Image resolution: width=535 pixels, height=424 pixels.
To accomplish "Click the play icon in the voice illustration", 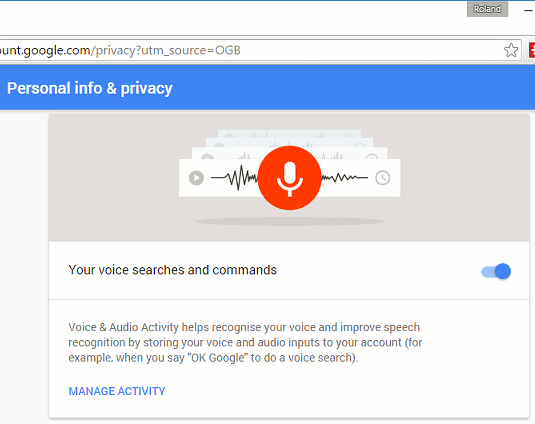I will click(196, 178).
